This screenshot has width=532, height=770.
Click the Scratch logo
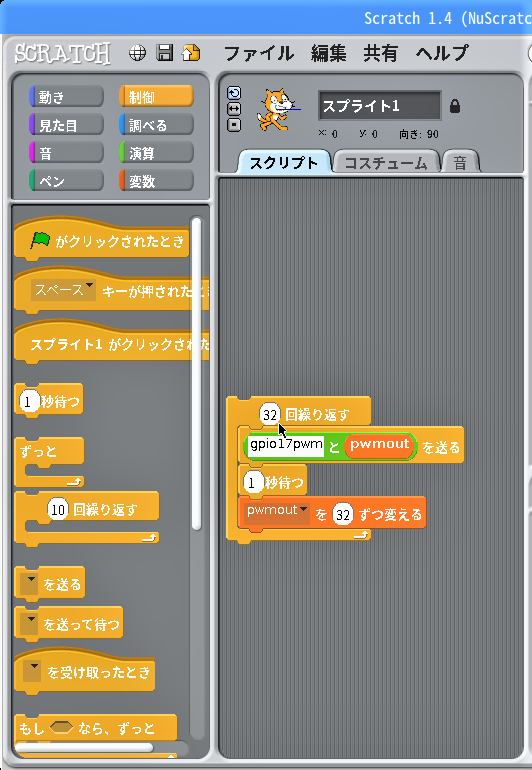(x=62, y=53)
